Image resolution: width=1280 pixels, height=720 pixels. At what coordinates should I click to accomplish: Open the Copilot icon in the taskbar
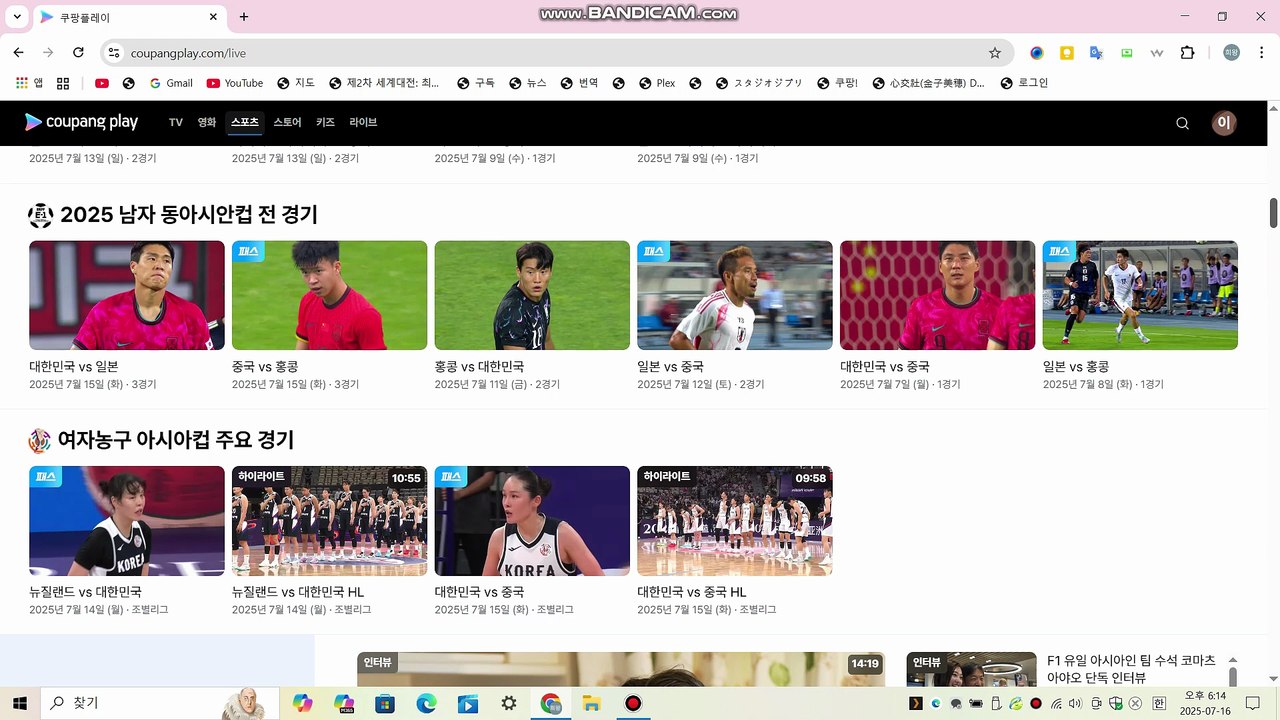[302, 703]
